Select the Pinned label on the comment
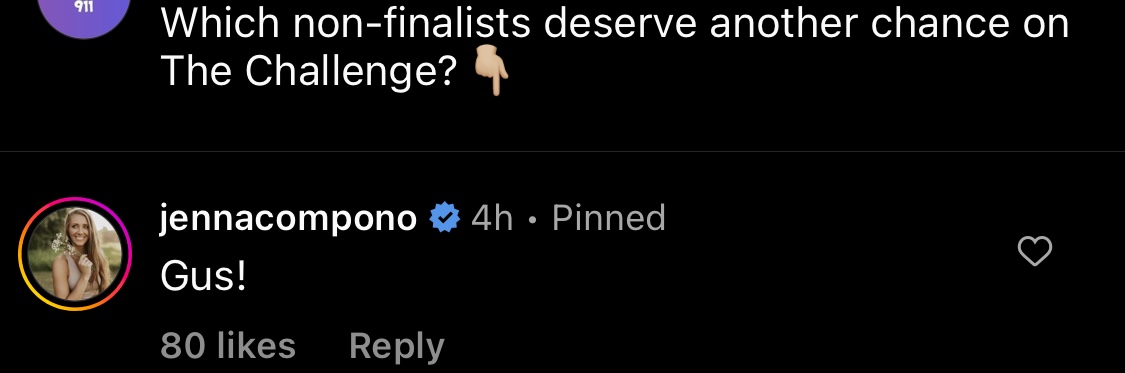Image resolution: width=1125 pixels, height=373 pixels. tap(608, 218)
